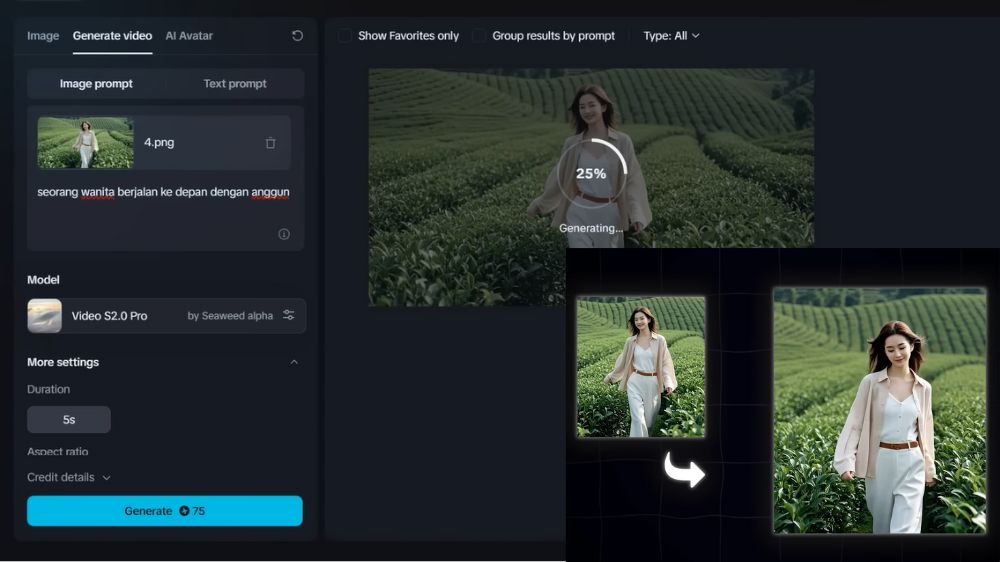Open the Type: All dropdown

click(671, 36)
